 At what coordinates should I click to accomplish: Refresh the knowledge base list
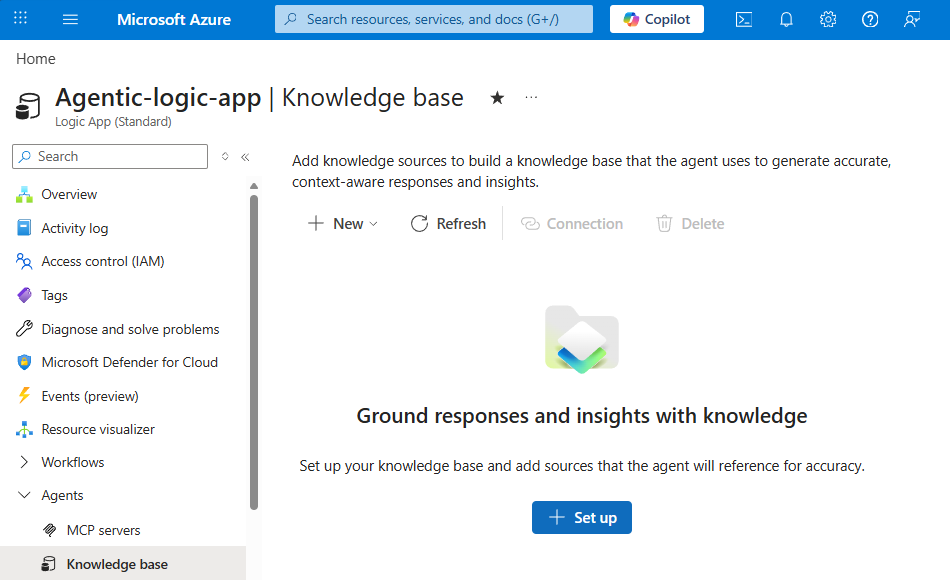click(x=448, y=224)
